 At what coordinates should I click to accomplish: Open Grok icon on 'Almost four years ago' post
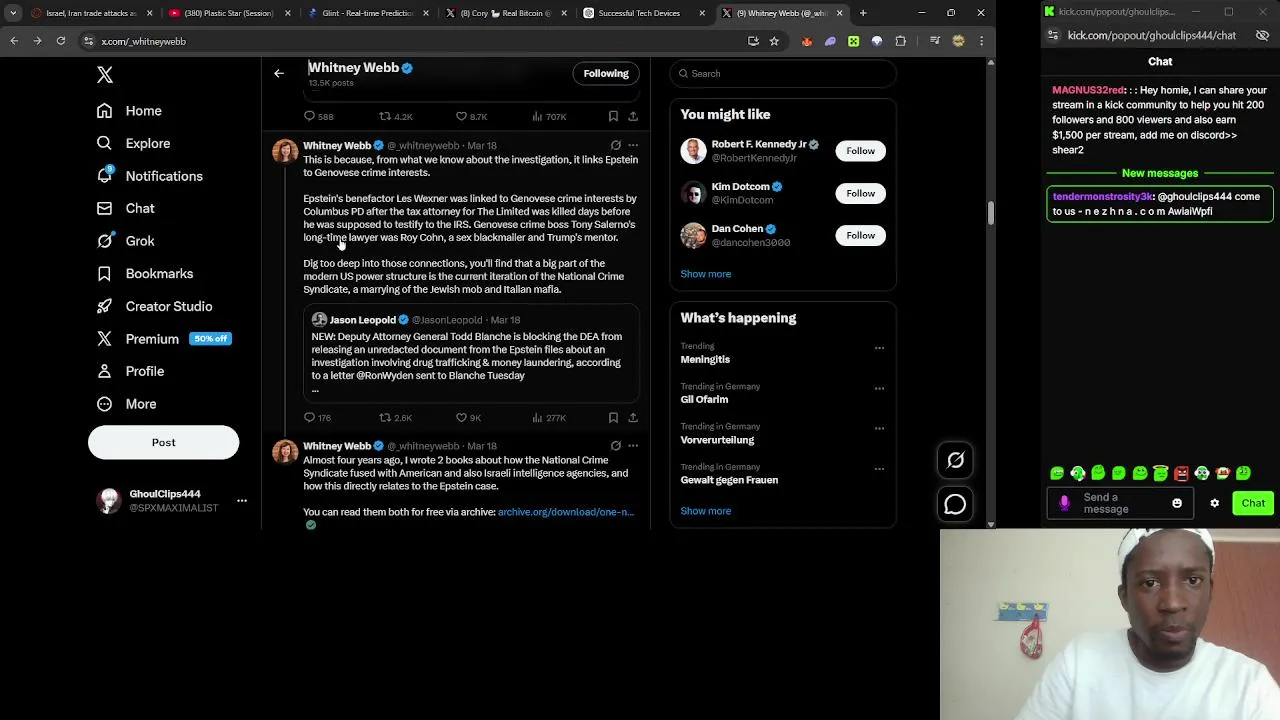pos(615,446)
